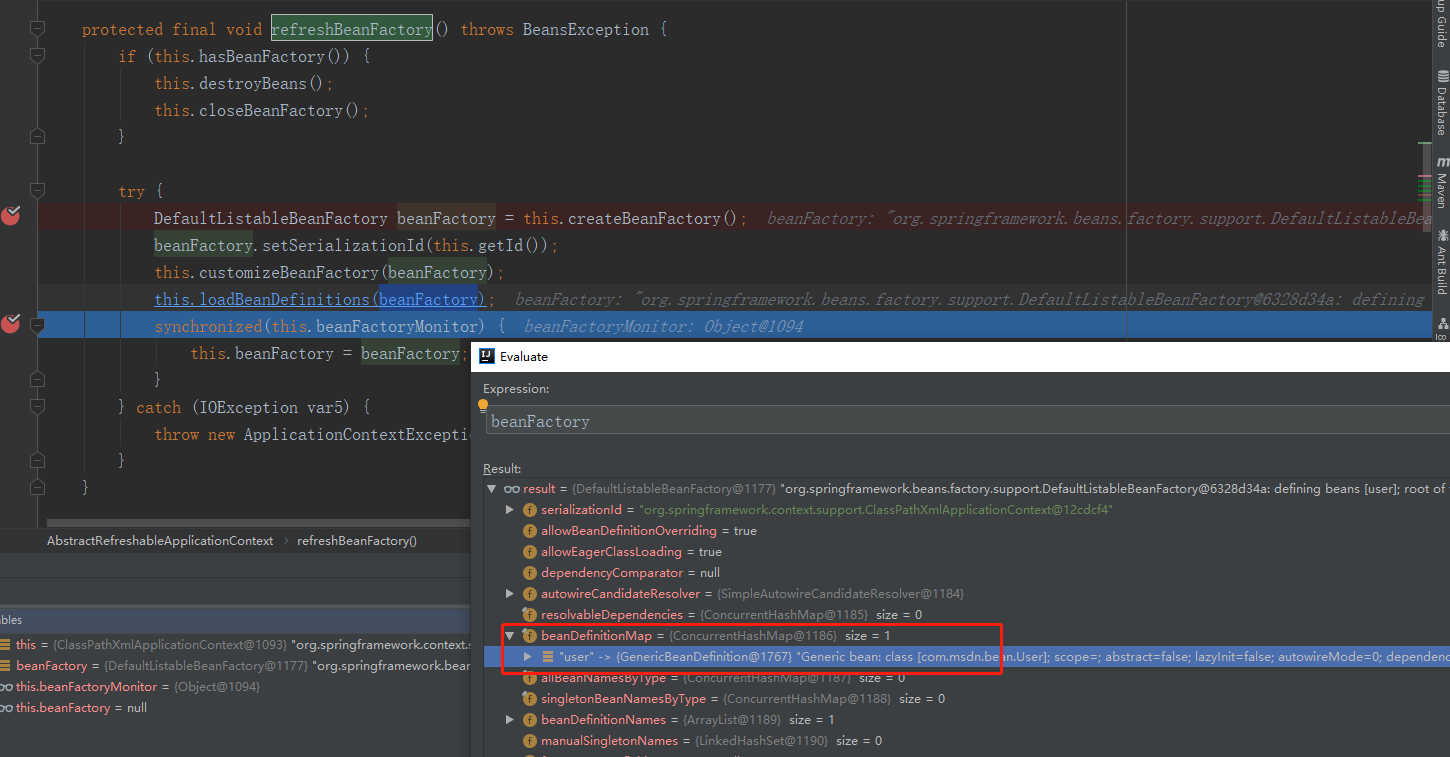Click the map entry icon for "user"
Screen dimensions: 1450x757
tap(548, 657)
